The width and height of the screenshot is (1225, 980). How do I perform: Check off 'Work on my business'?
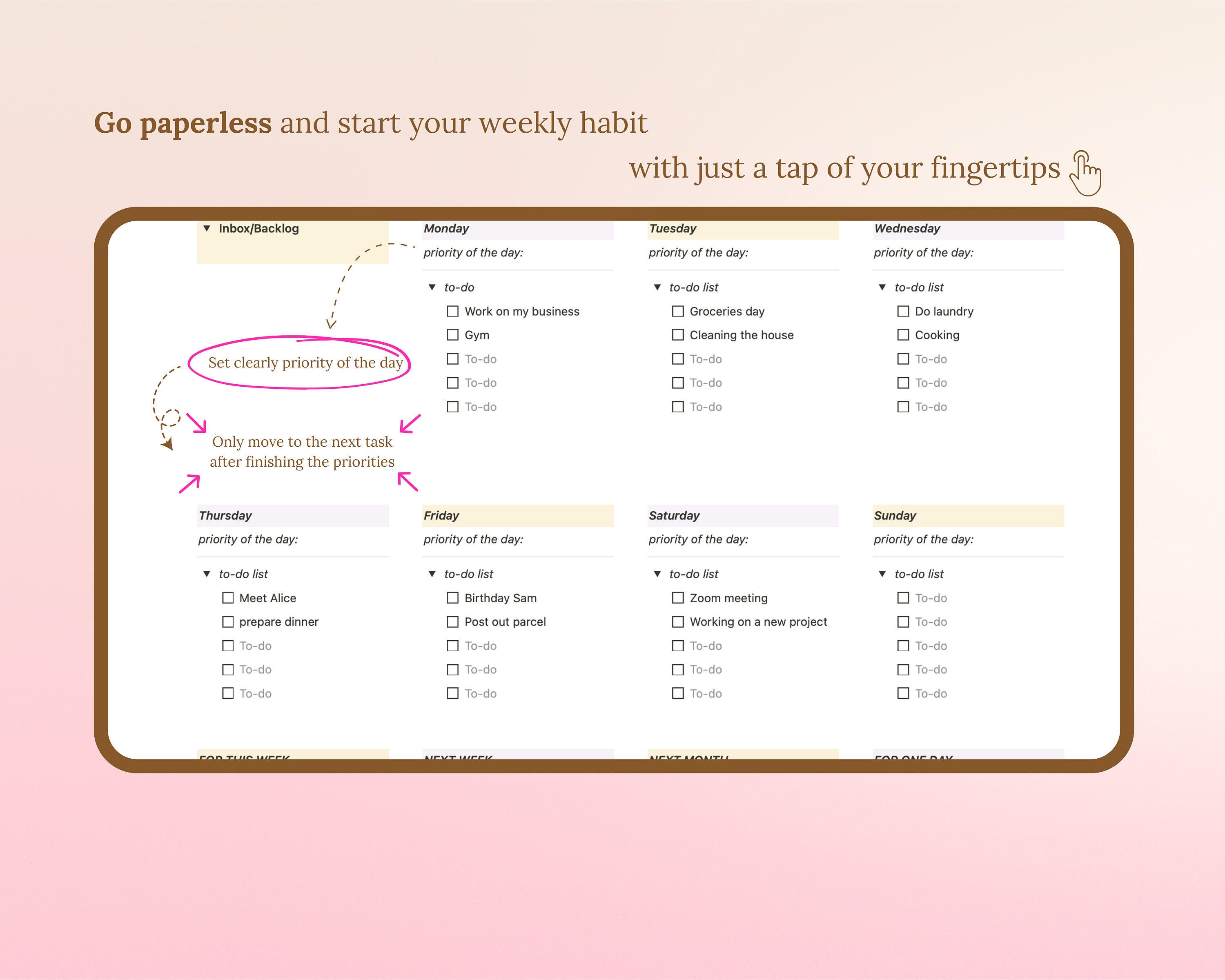pyautogui.click(x=453, y=311)
